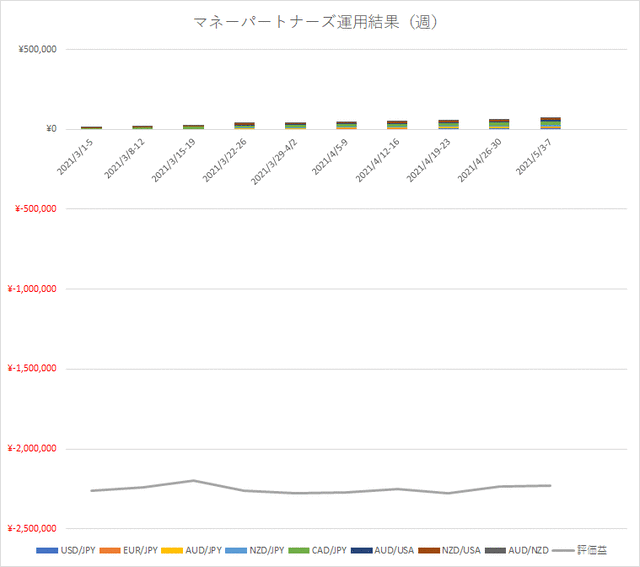Click the ¥-500,000 axis label
This screenshot has width=640, height=567.
coord(36,209)
